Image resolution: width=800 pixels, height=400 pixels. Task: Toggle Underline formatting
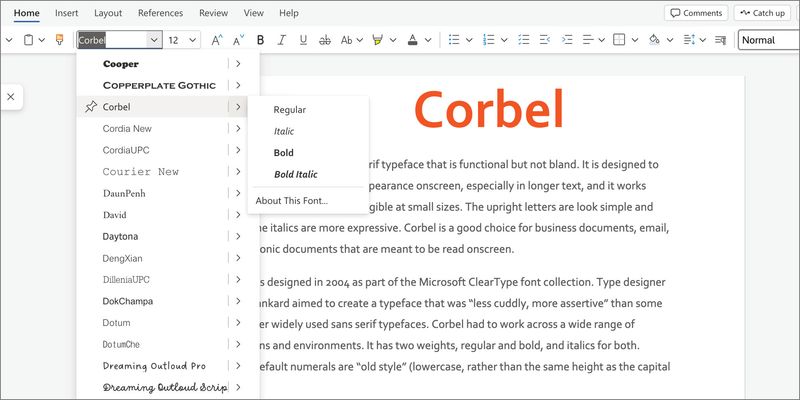(303, 40)
